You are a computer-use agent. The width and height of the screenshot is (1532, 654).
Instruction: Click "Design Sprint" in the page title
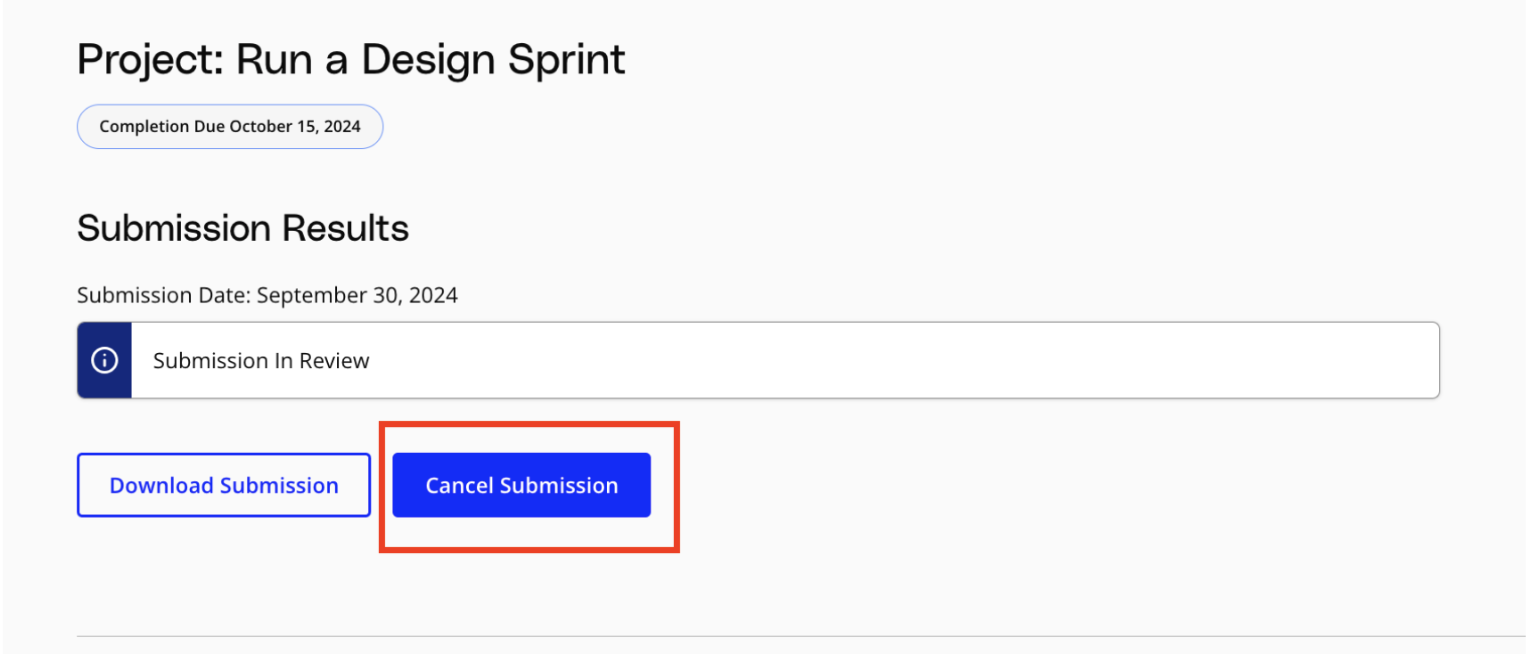click(x=493, y=60)
